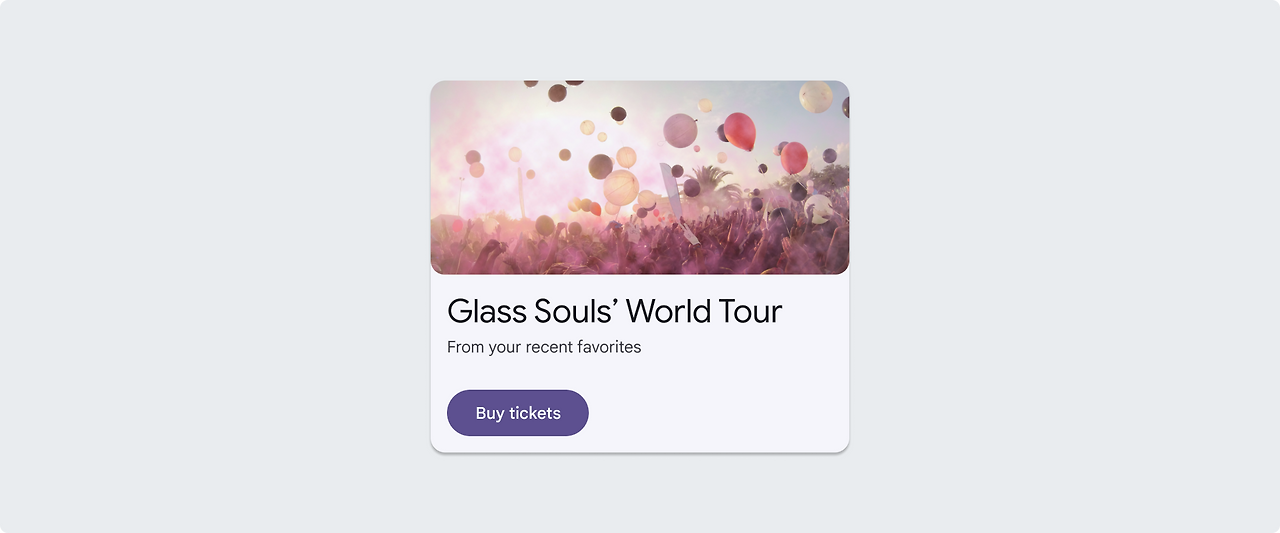Click the large peach balloon mid-photo
1280x533 pixels.
point(621,187)
